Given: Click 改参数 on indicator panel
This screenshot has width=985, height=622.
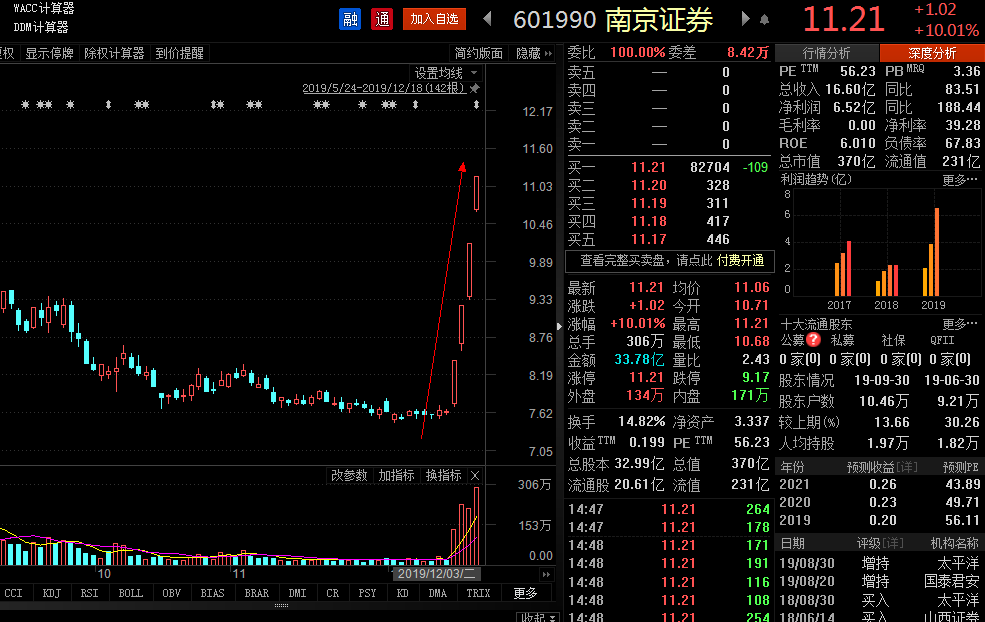Looking at the screenshot, I should tap(349, 476).
